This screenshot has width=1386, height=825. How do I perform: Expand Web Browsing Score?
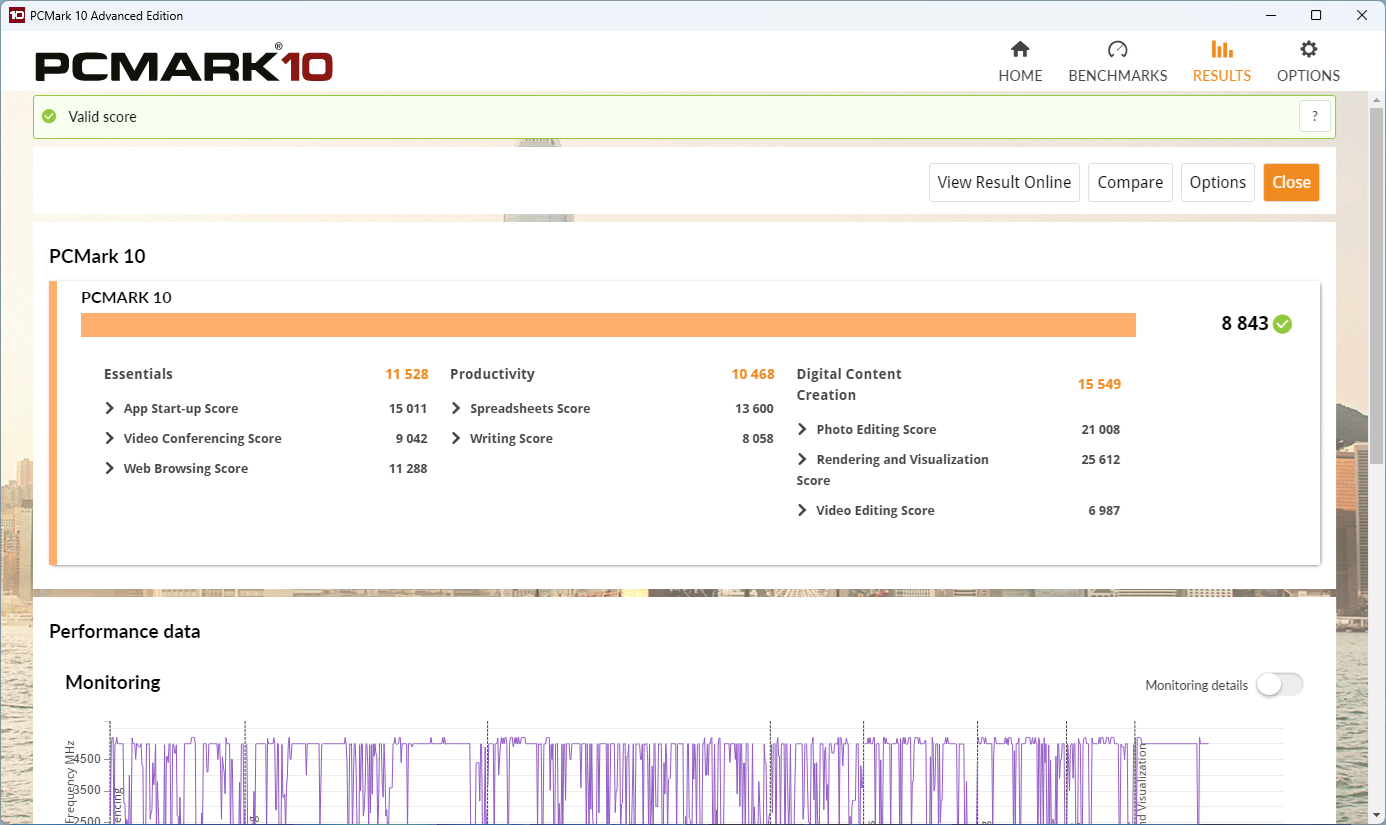[x=110, y=468]
